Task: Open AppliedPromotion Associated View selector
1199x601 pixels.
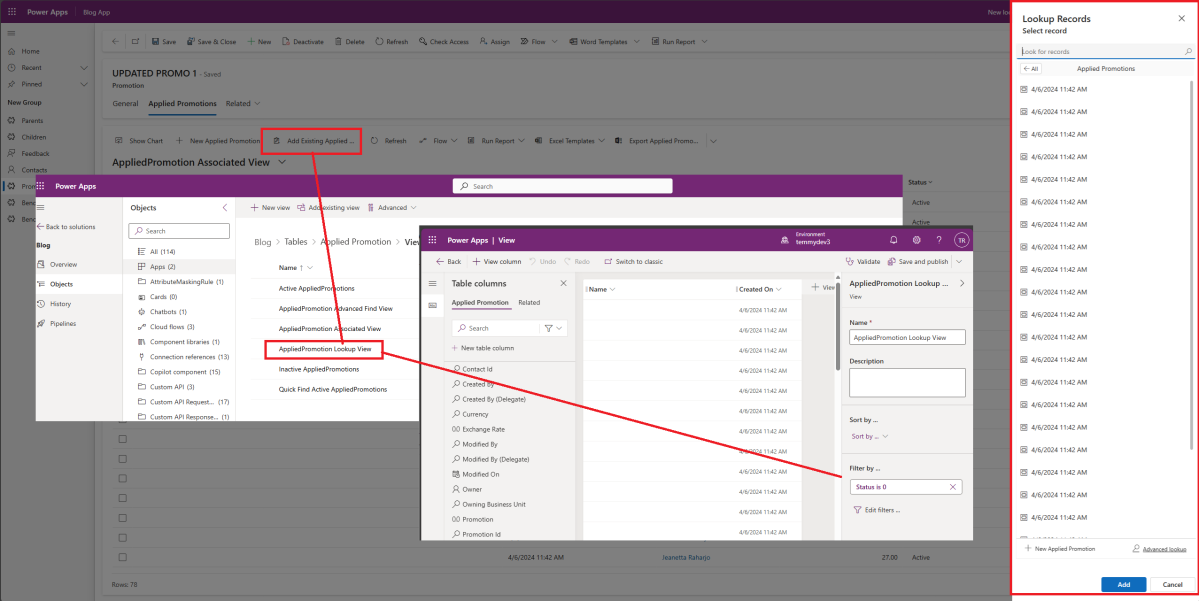Action: click(282, 162)
